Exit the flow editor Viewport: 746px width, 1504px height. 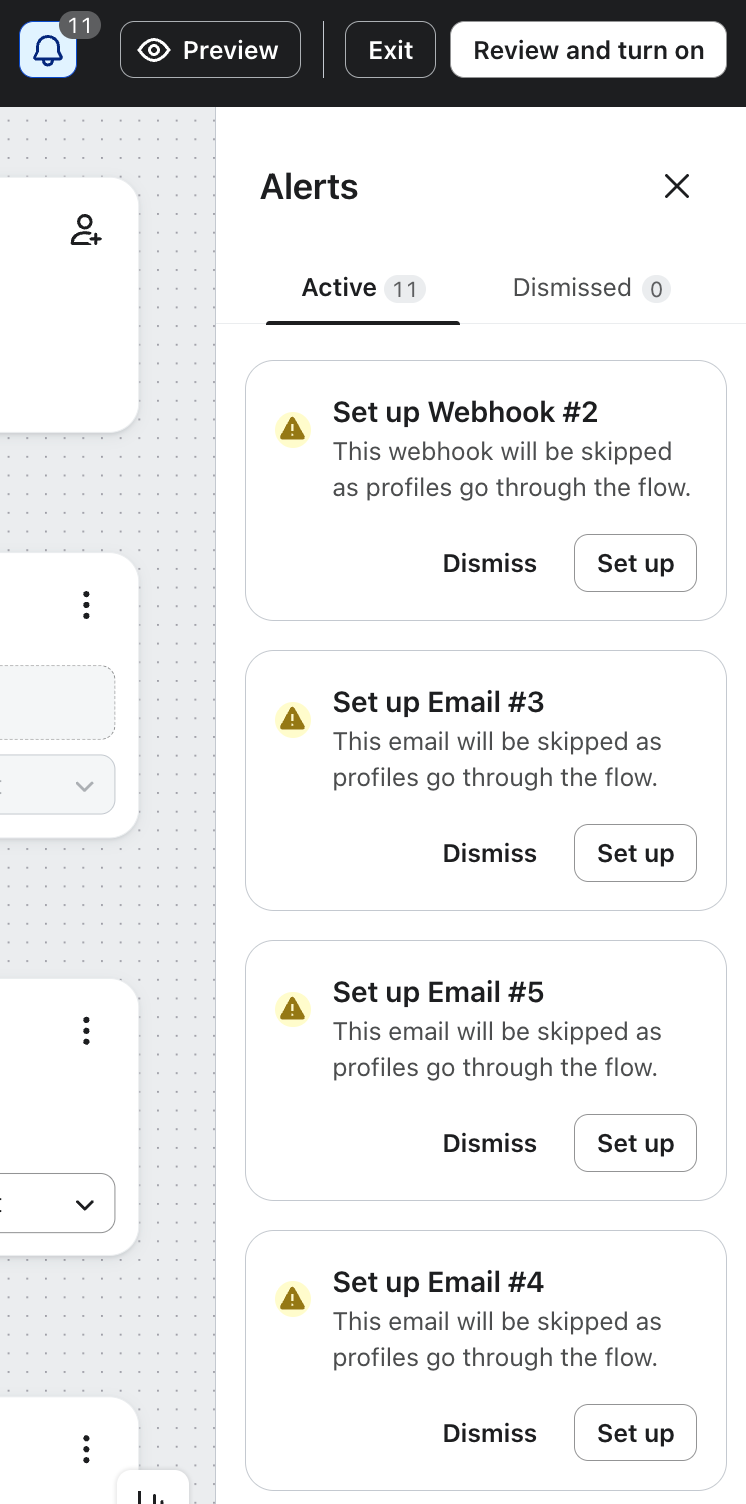[390, 50]
